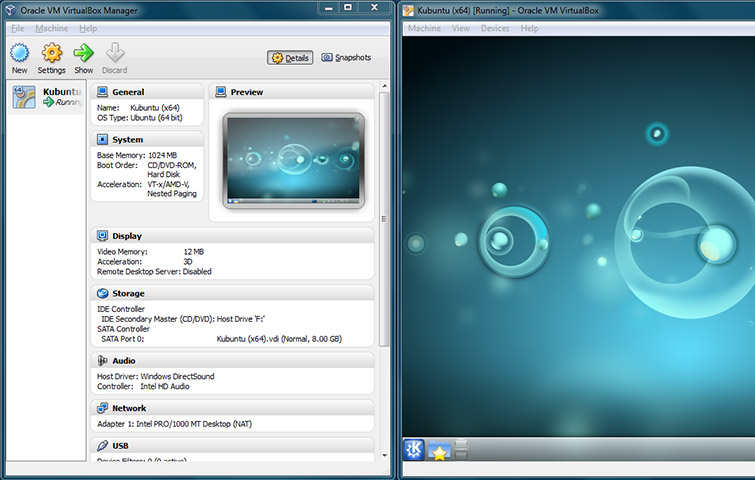Click the details pane scroll down arrow
This screenshot has width=755, height=480.
384,455
